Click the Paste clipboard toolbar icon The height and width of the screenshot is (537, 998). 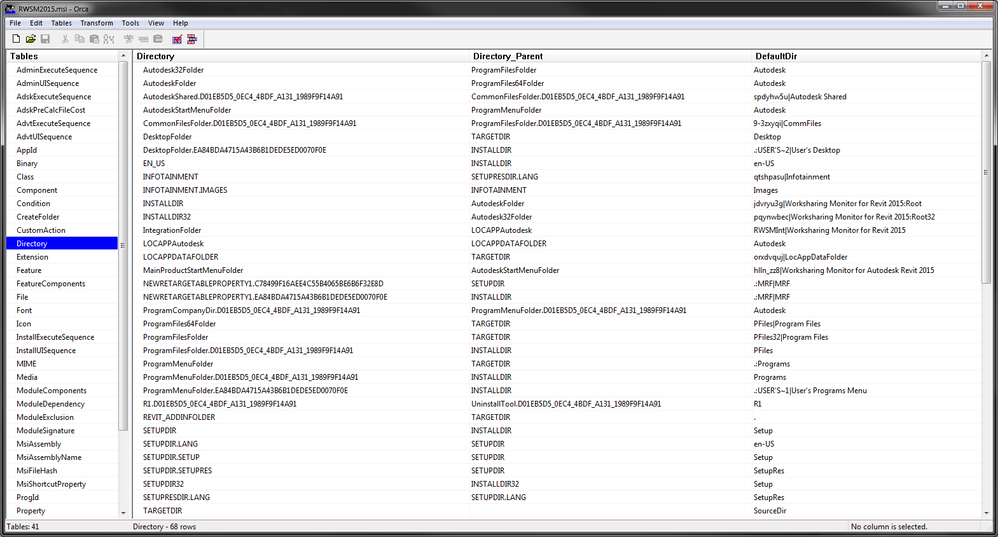point(94,39)
